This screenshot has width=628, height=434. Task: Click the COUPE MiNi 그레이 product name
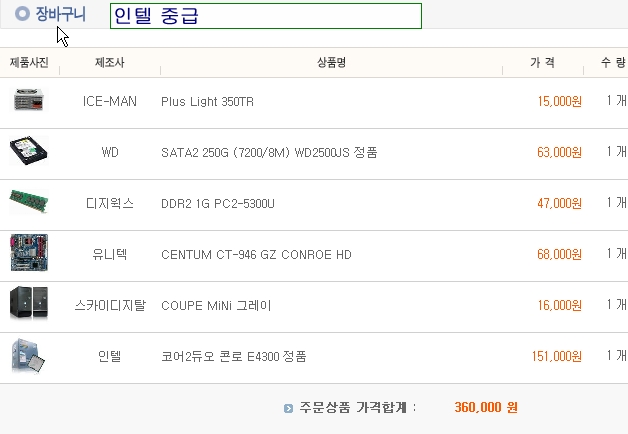click(x=216, y=305)
